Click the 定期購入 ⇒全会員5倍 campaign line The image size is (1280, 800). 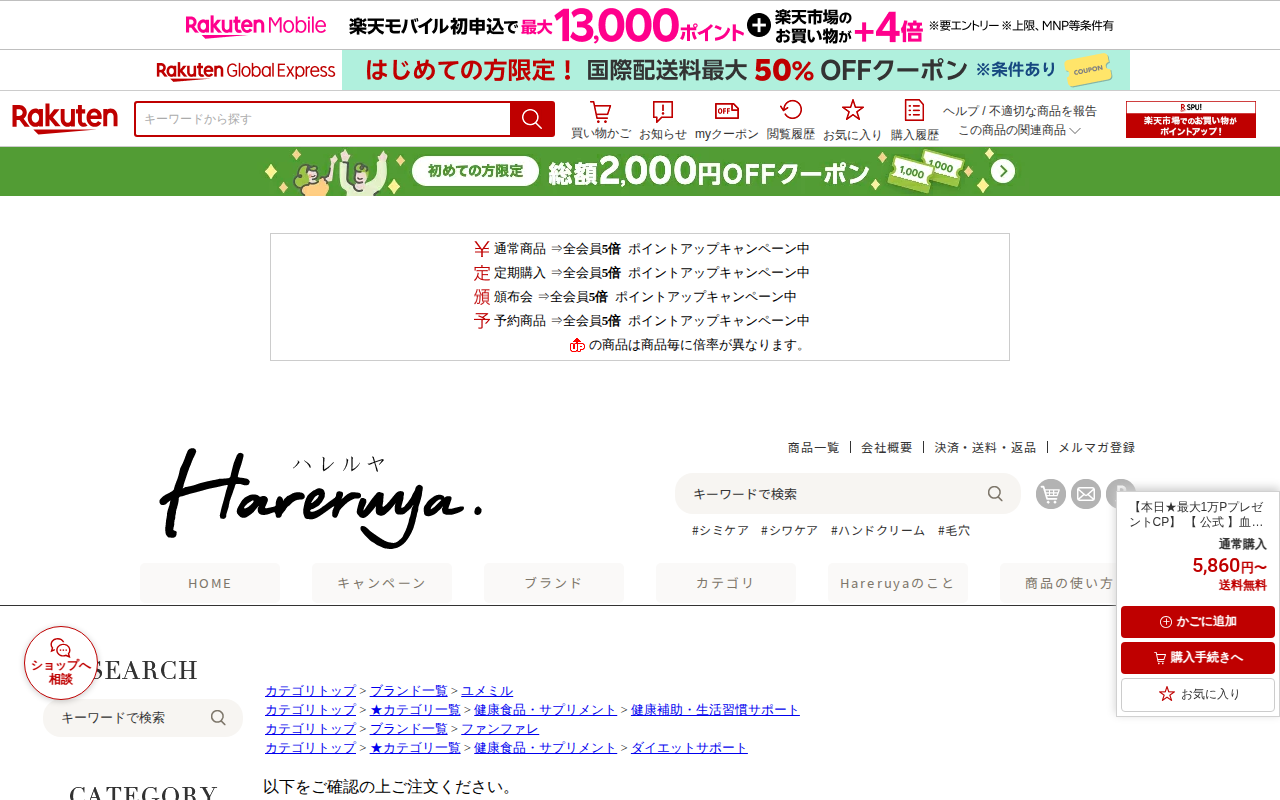641,273
